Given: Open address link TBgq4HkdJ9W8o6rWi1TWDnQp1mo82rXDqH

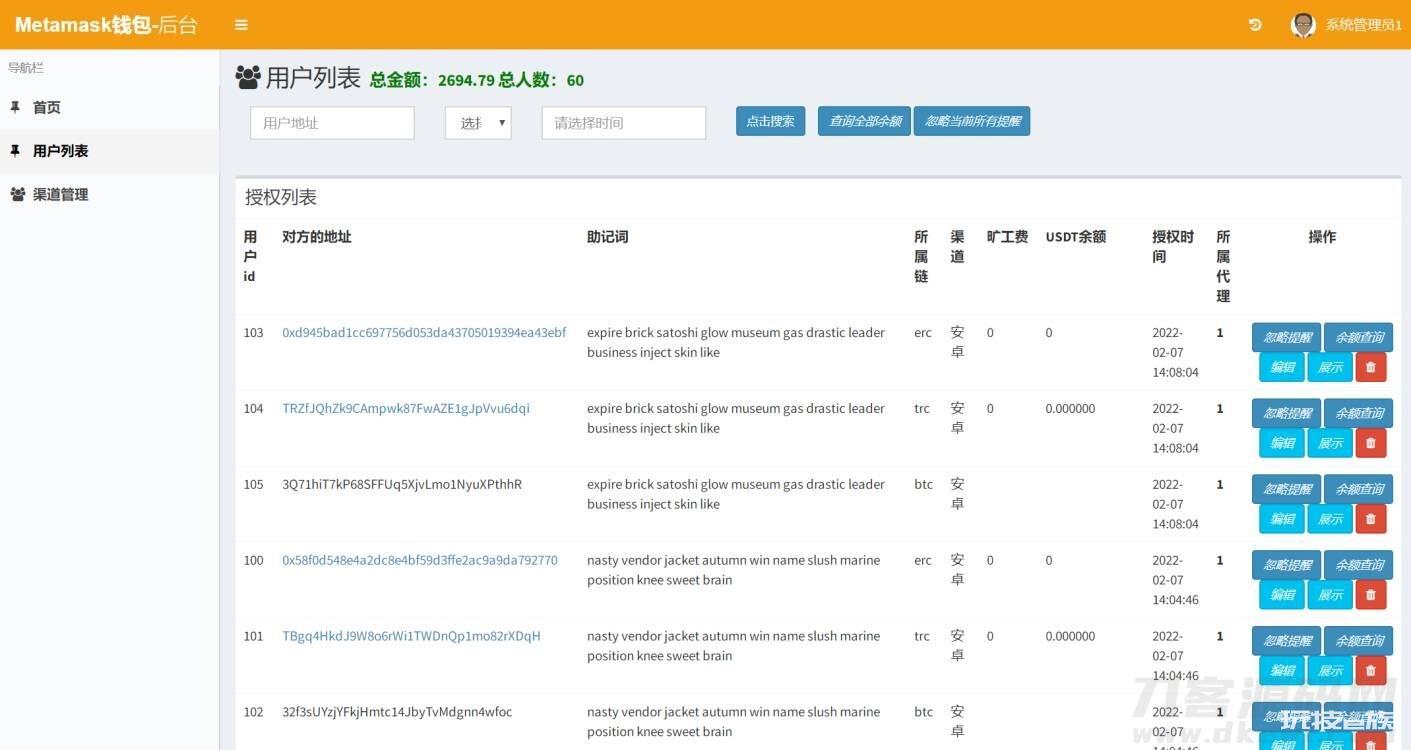Looking at the screenshot, I should click(x=411, y=636).
